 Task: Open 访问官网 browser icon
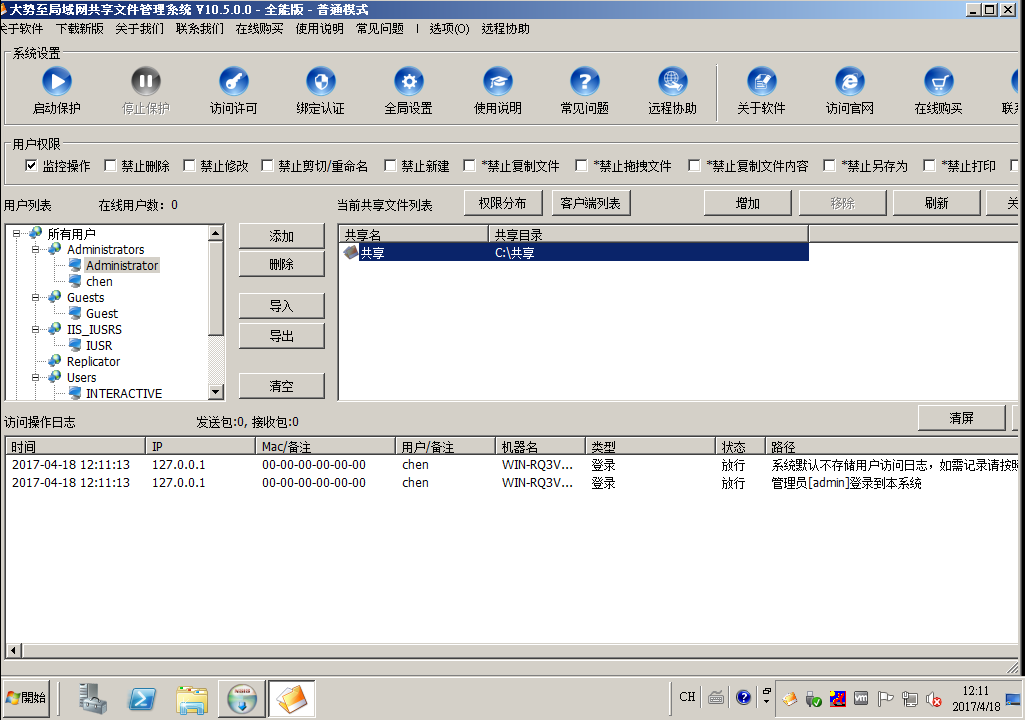click(x=849, y=82)
